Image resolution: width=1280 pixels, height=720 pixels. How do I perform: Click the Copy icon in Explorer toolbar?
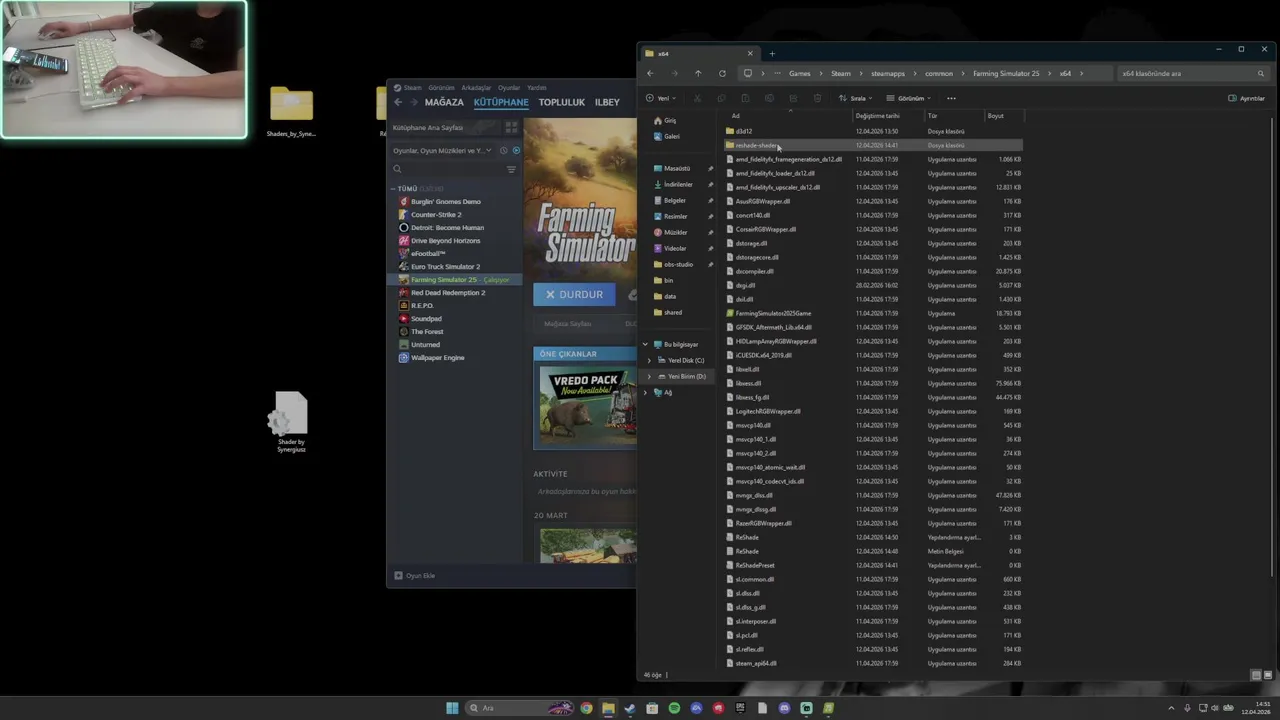point(721,98)
